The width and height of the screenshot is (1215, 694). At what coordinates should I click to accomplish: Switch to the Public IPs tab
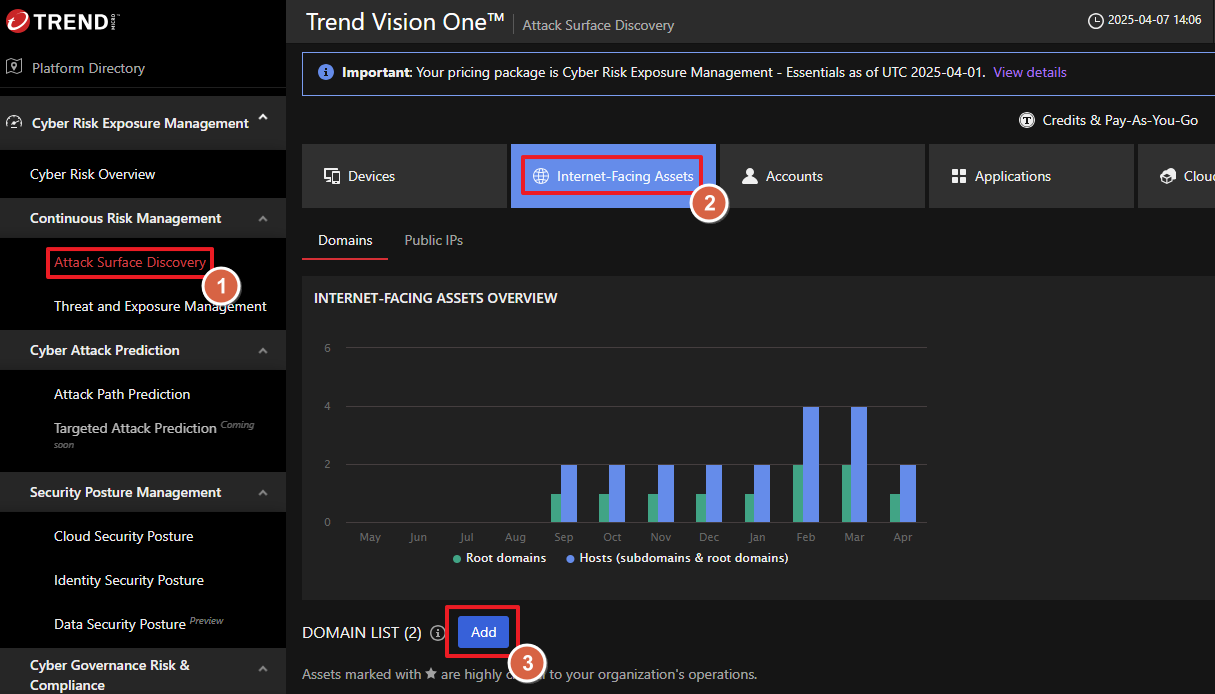pyautogui.click(x=433, y=240)
